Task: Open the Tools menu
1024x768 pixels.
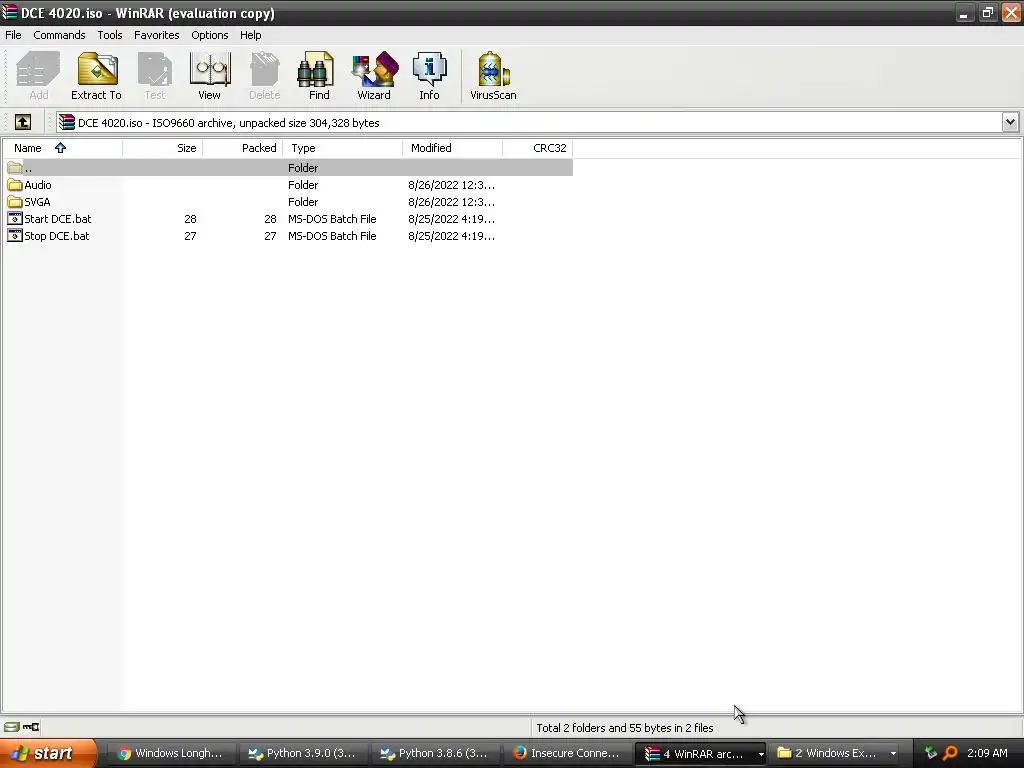Action: [110, 35]
